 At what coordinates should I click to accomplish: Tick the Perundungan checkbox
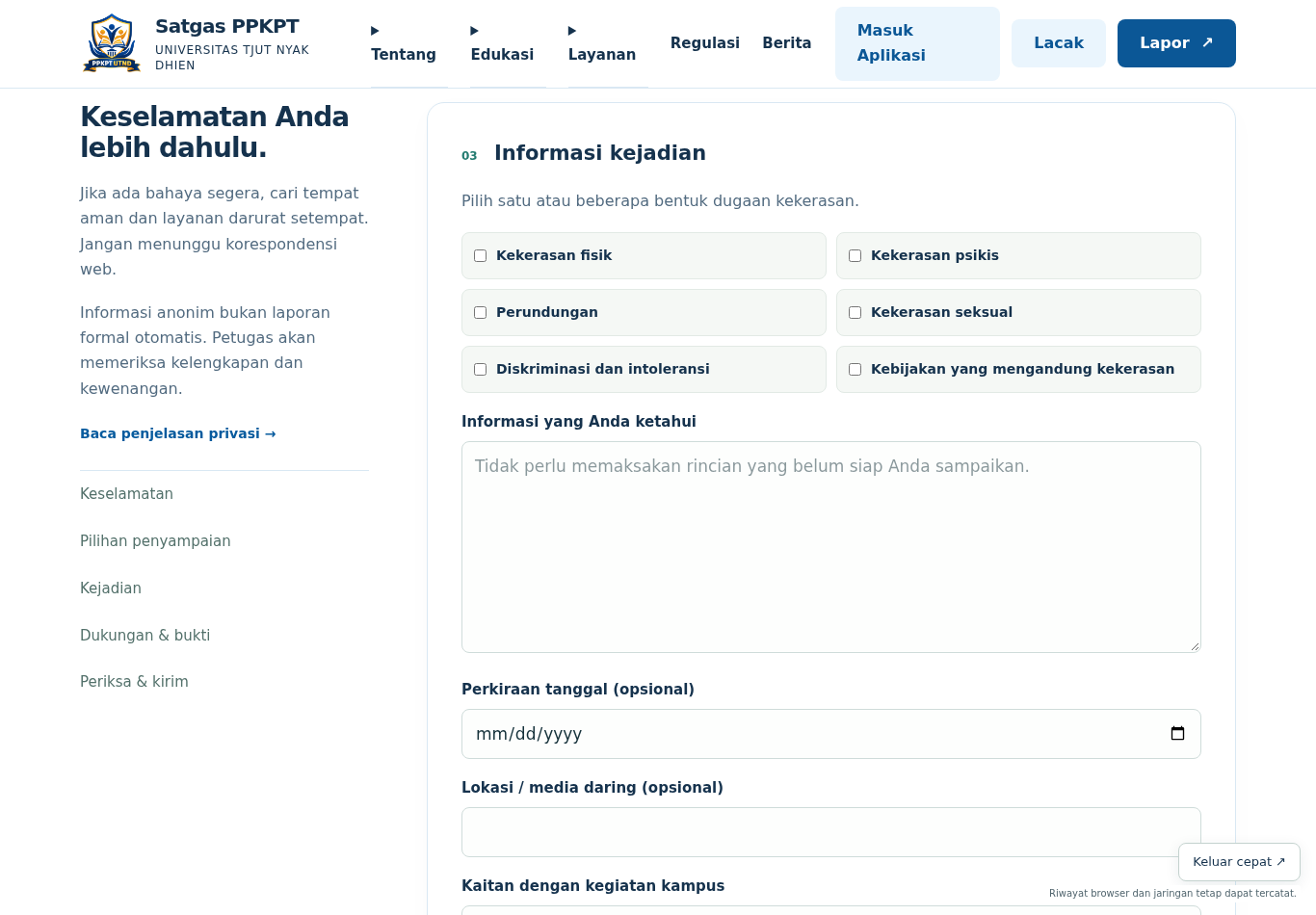coord(480,313)
